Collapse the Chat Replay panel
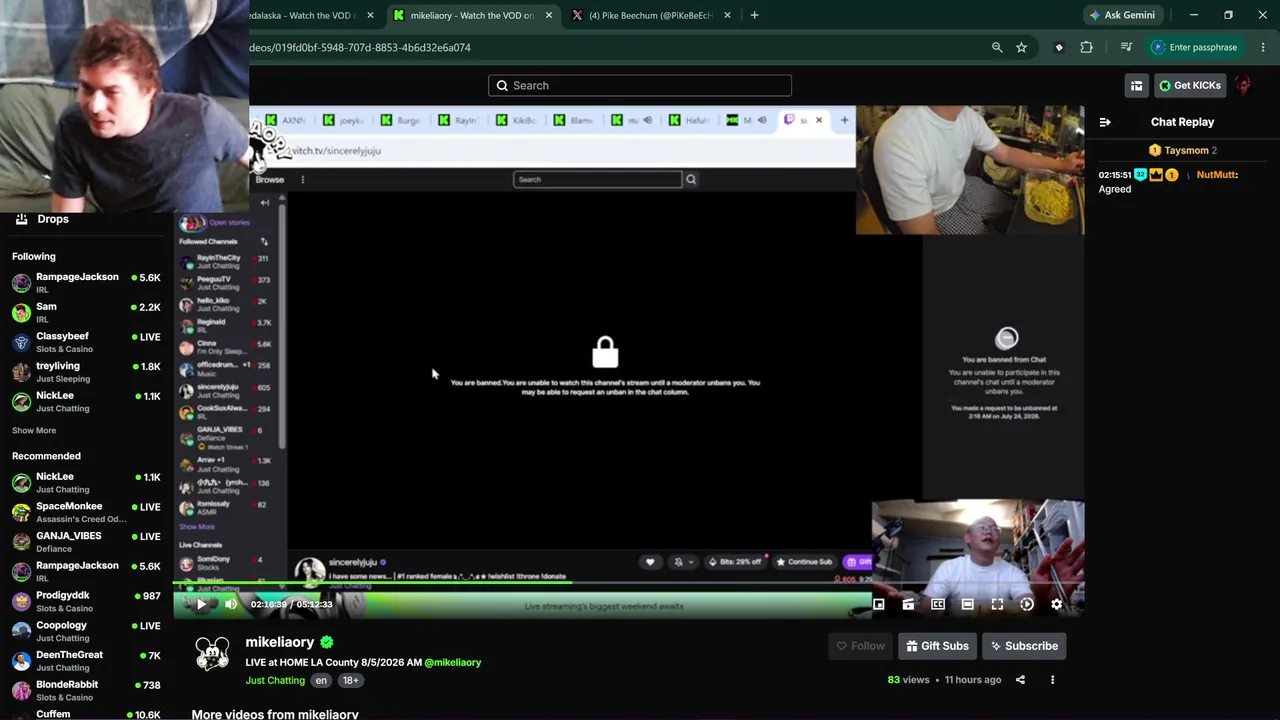Screen dimensions: 1280x720 tap(1105, 122)
